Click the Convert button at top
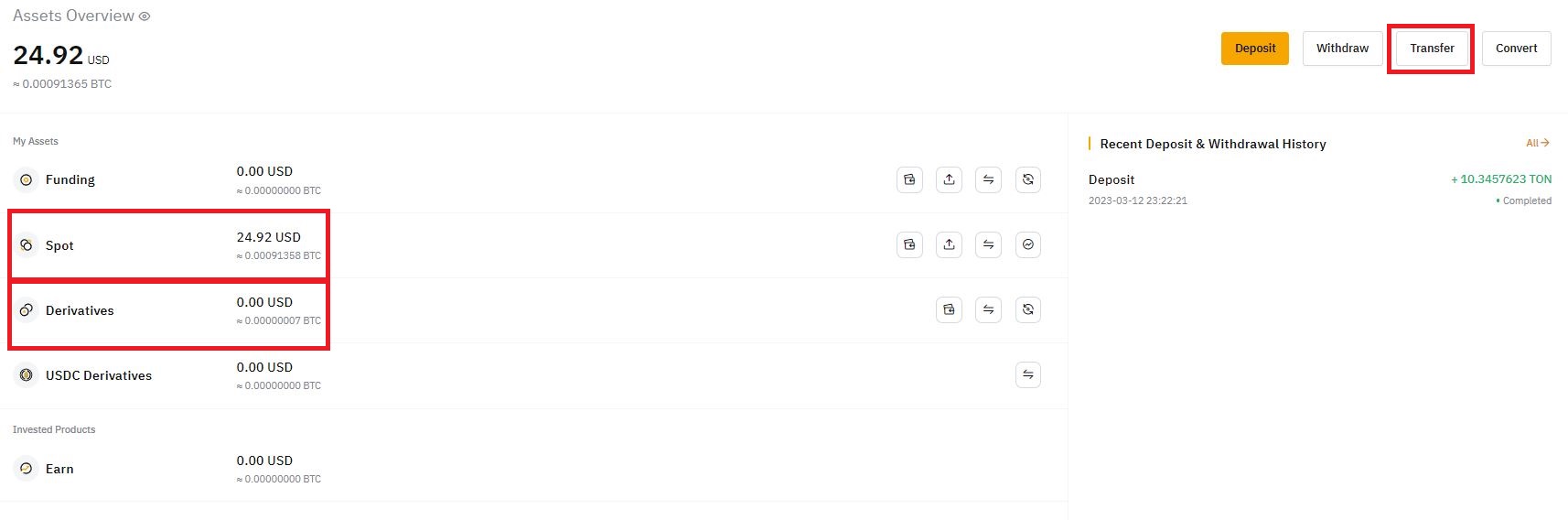The height and width of the screenshot is (520, 1568). pyautogui.click(x=1516, y=49)
